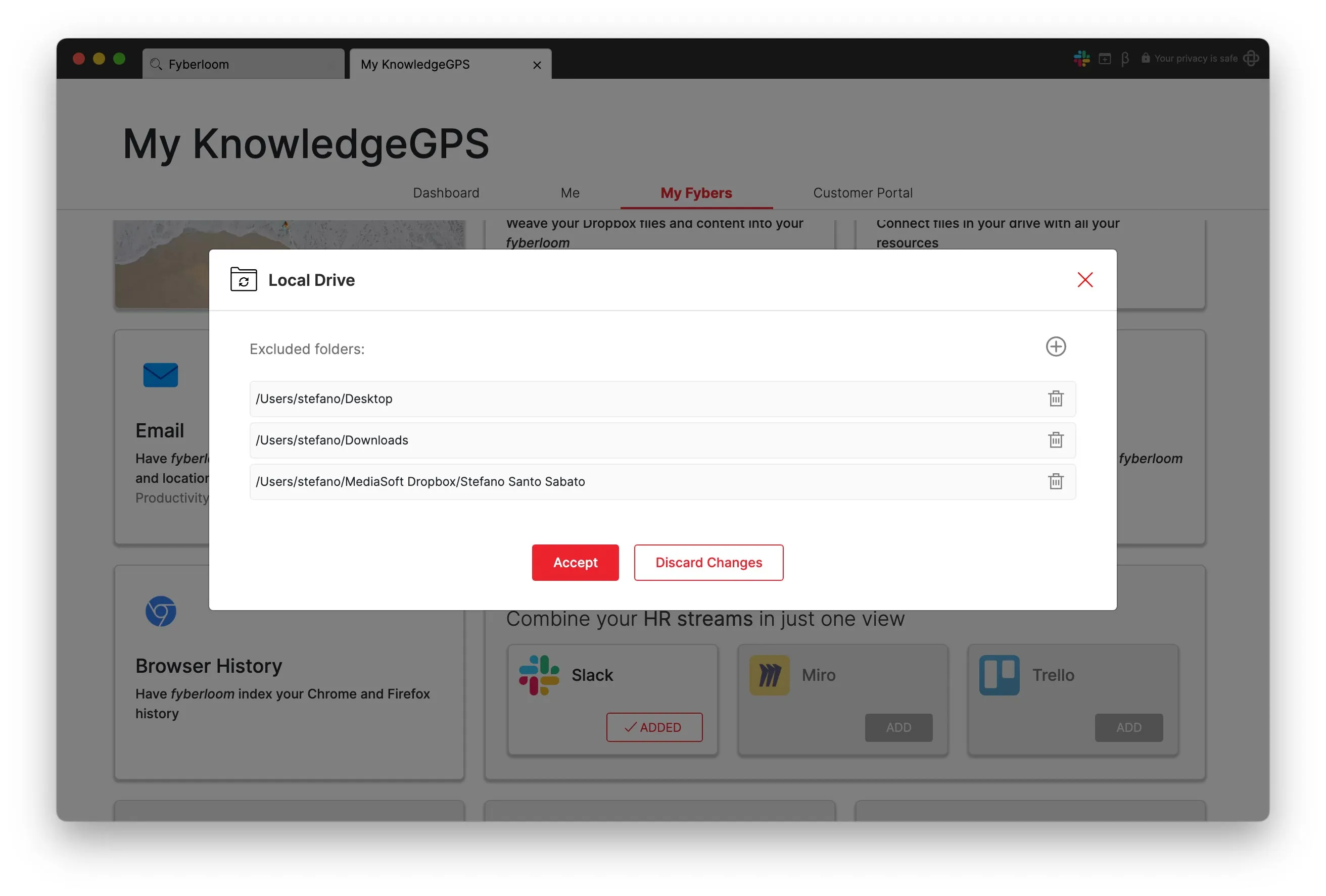1326x896 pixels.
Task: Click the 'Your privacy is safe' text
Action: (x=1195, y=58)
